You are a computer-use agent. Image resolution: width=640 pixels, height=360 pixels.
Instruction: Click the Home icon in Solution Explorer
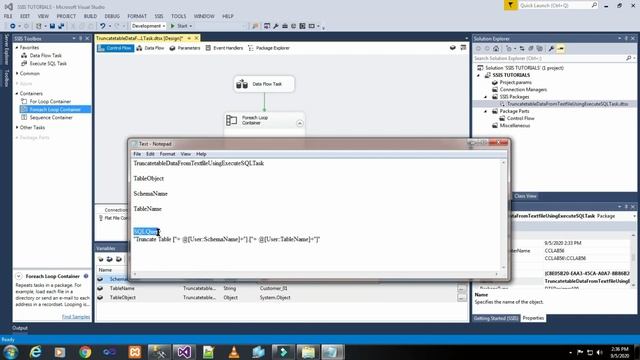(x=496, y=49)
